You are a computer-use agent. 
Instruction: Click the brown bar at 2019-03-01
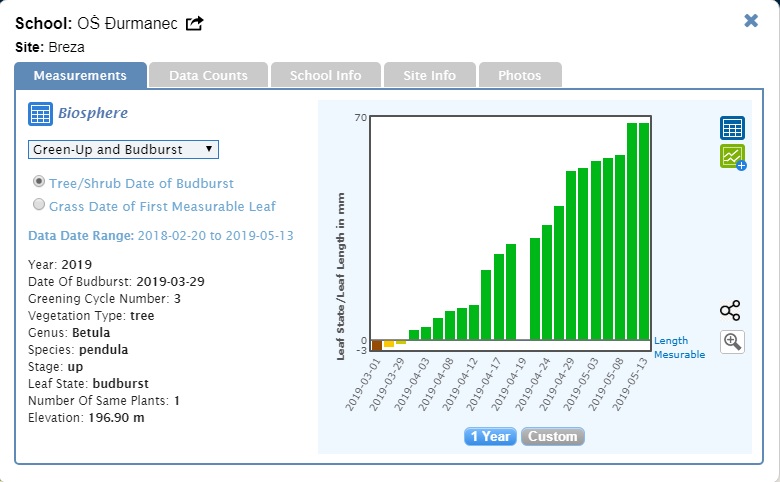[377, 346]
